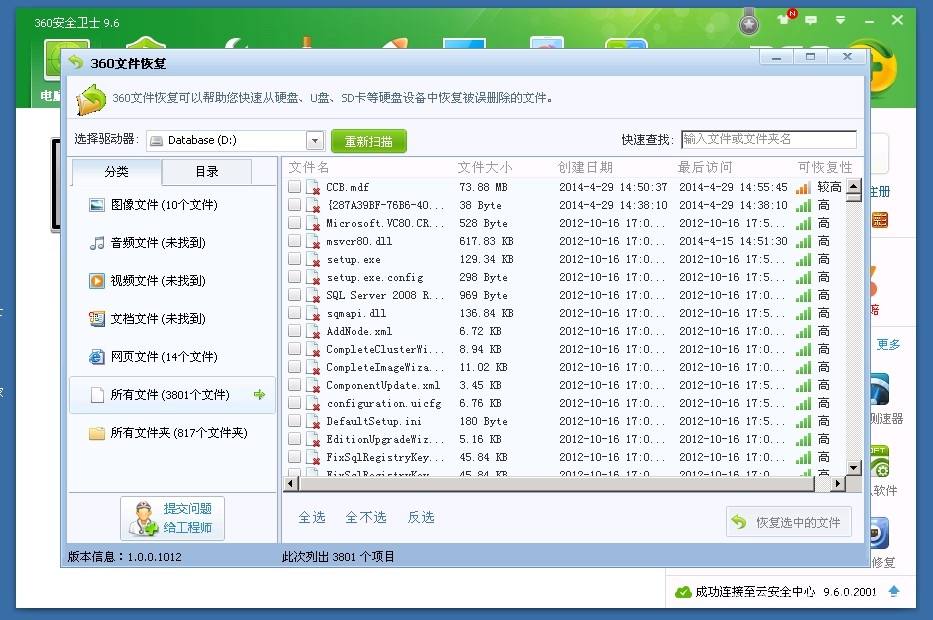This screenshot has height=620, width=933.
Task: Check the box next to setup.exe
Action: click(x=295, y=259)
